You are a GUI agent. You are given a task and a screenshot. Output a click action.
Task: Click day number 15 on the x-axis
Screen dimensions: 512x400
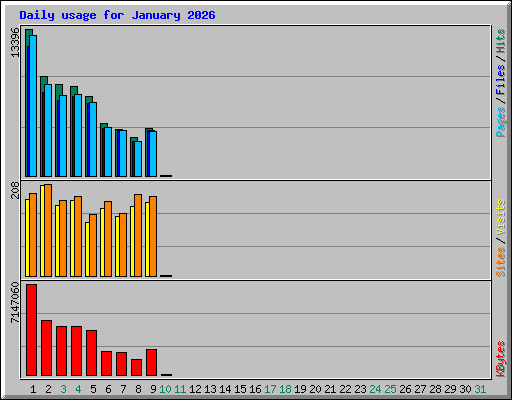240,389
